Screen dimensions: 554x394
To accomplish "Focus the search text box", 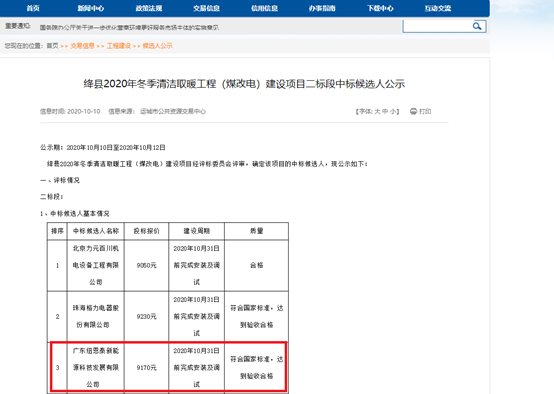I will point(437,26).
